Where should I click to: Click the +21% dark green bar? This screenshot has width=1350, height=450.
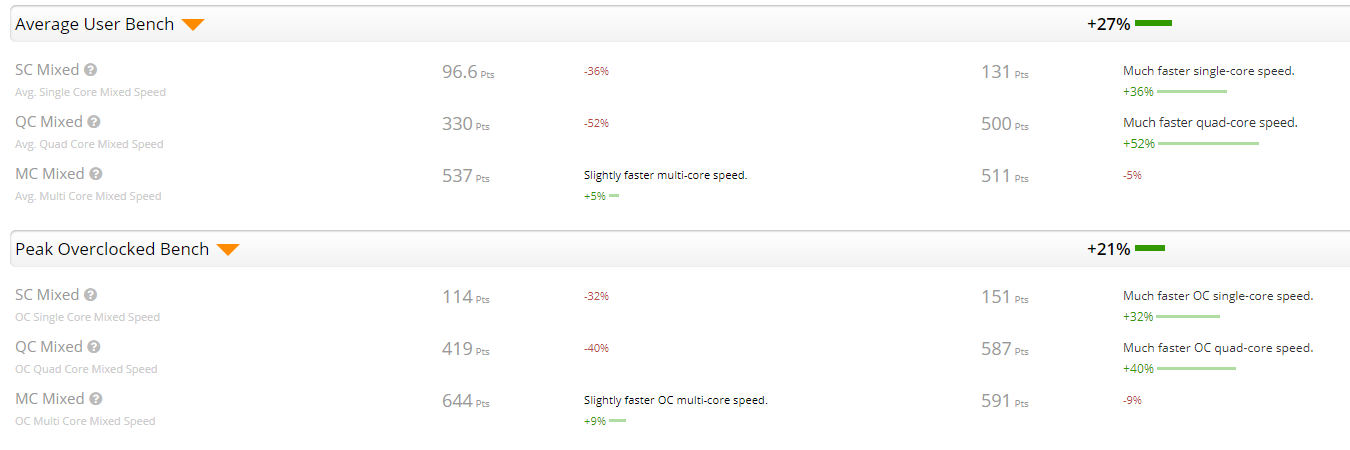[x=1150, y=248]
